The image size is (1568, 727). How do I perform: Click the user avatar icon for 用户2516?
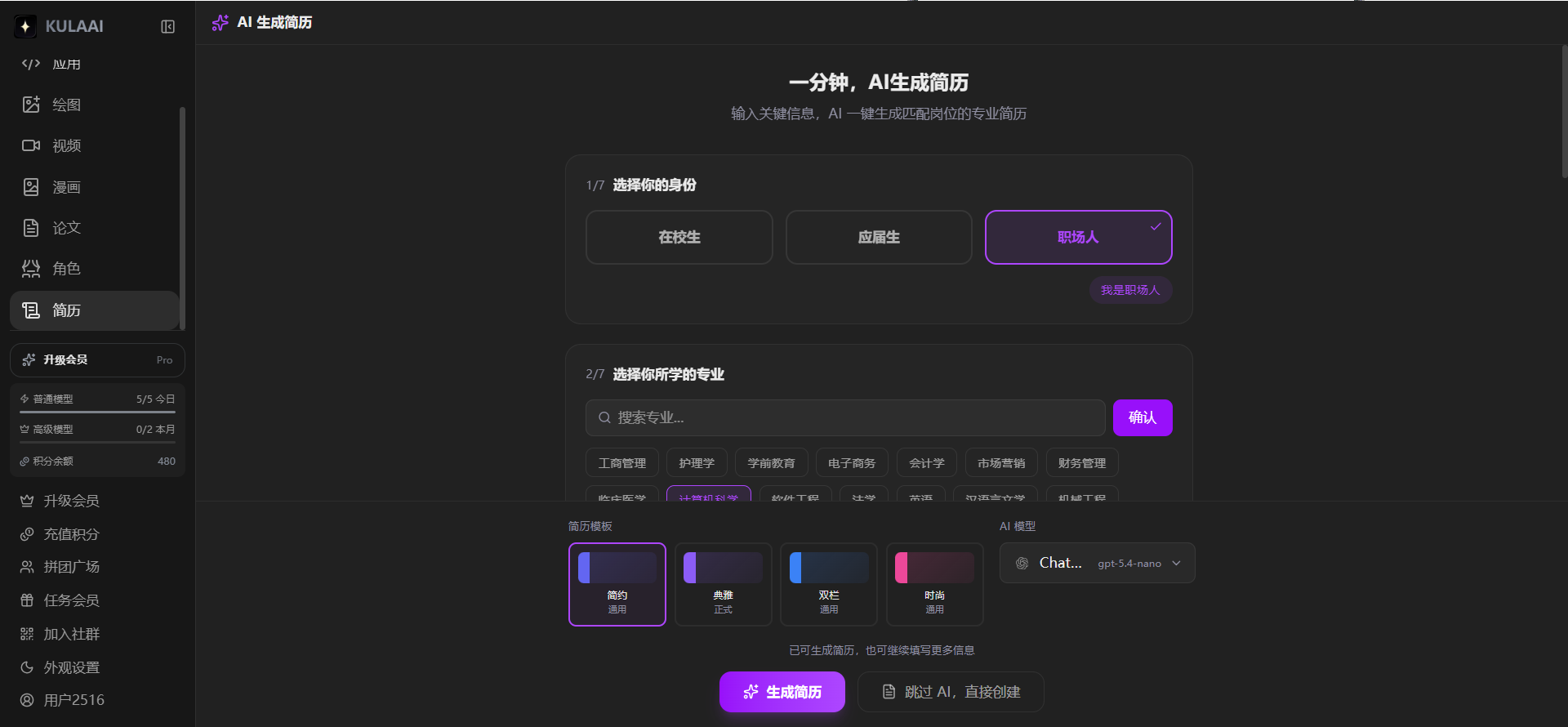pyautogui.click(x=27, y=700)
